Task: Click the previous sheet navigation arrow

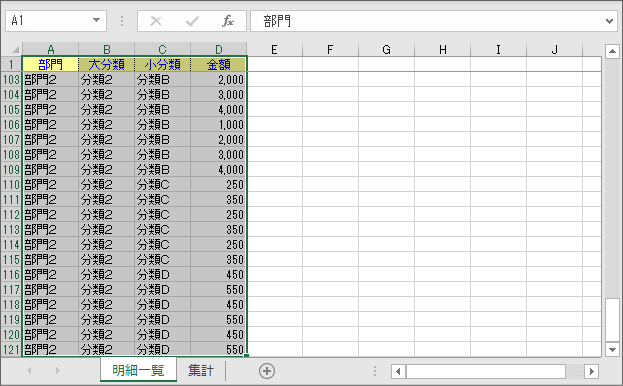Action: coord(29,371)
